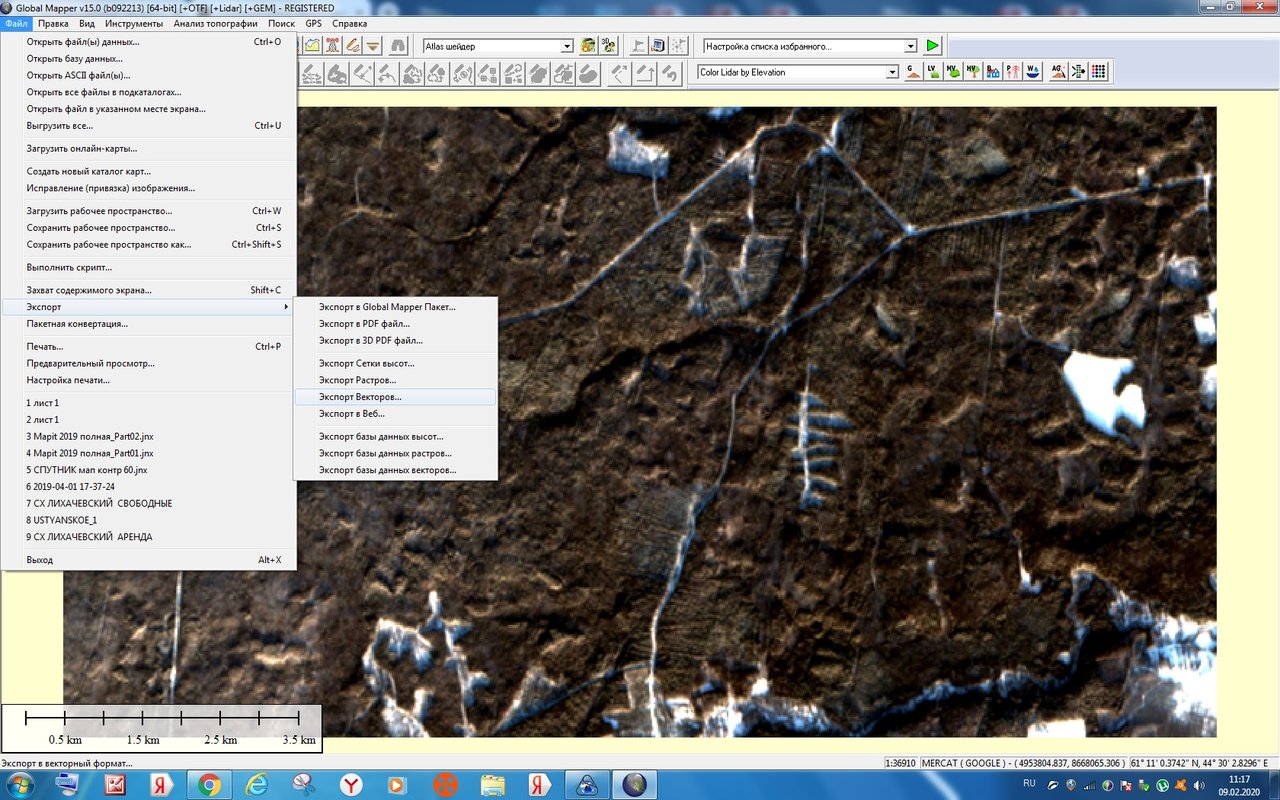The image size is (1280, 800).
Task: Open the Справка menu
Action: tap(349, 23)
